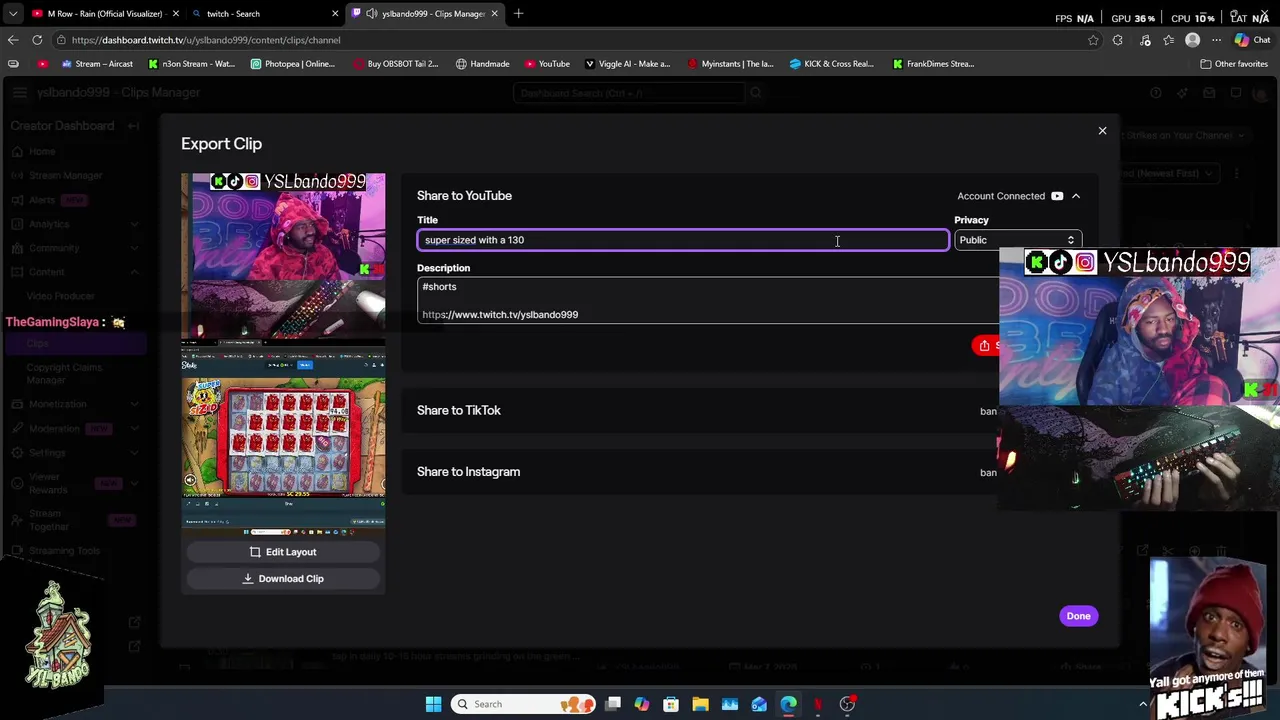
Task: Click the sidebar collapse arrow beside Creator Dashboard
Action: click(133, 126)
